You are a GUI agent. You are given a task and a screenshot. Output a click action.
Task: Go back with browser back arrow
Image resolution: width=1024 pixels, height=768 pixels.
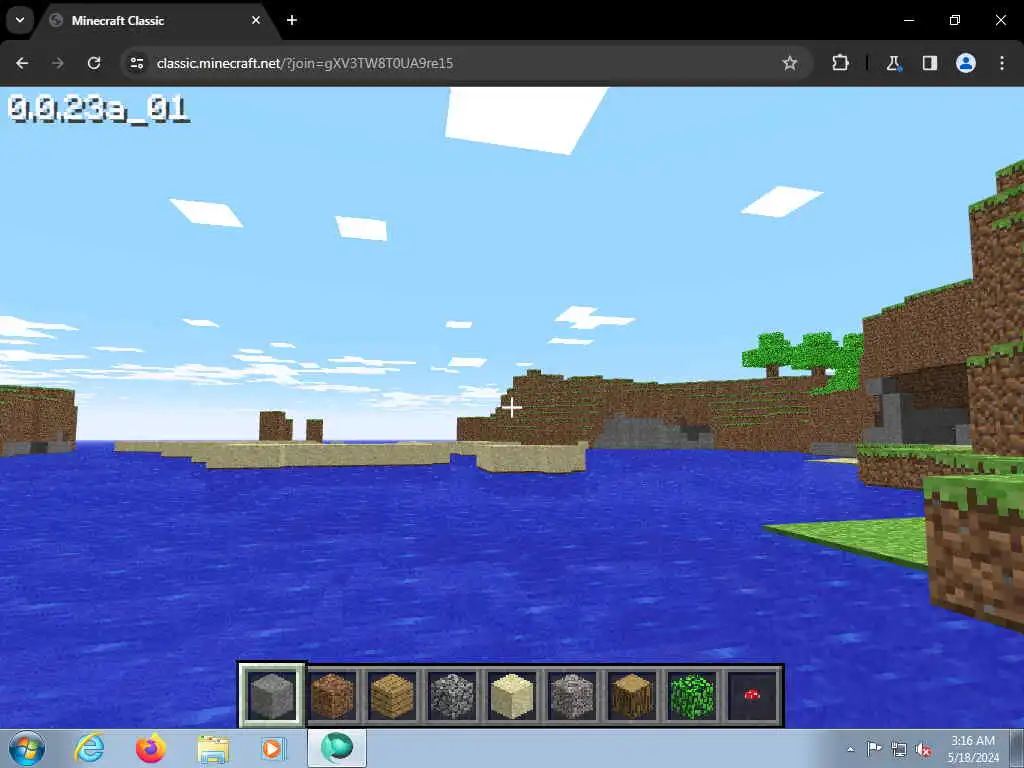[22, 63]
